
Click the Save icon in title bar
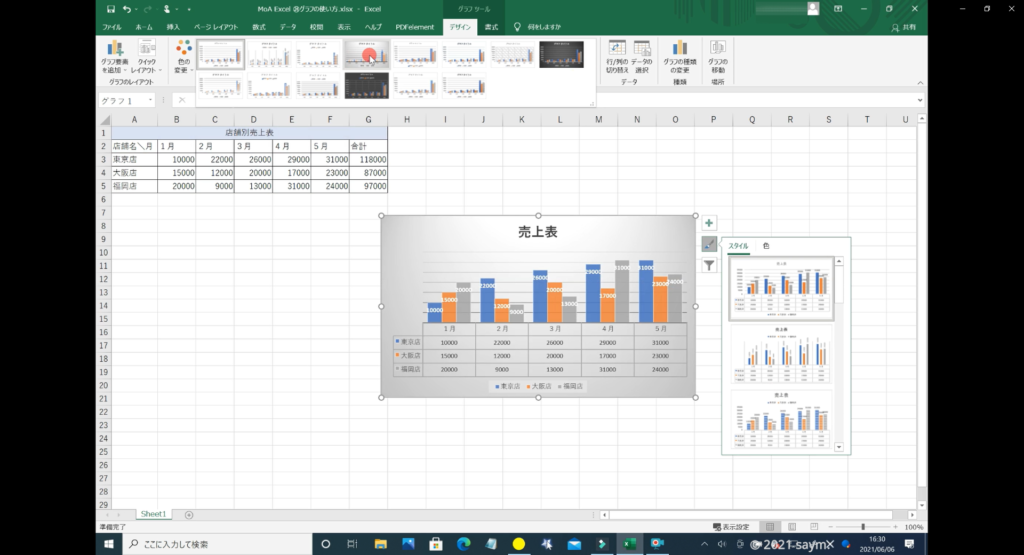(x=110, y=9)
